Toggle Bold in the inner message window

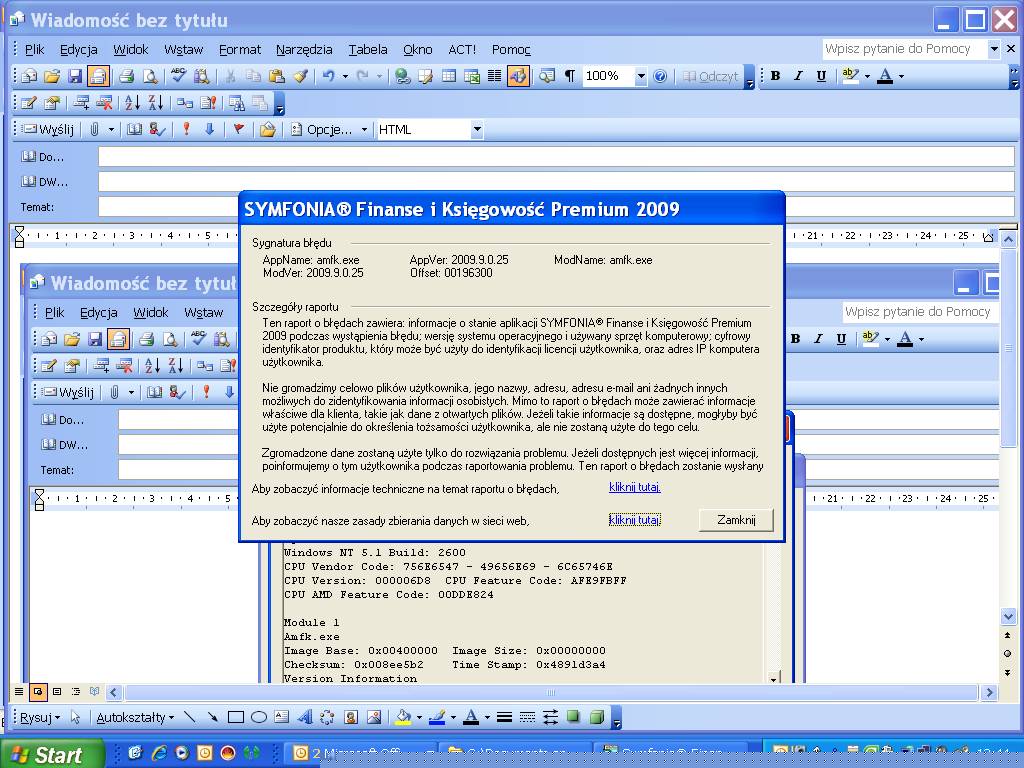coord(795,338)
